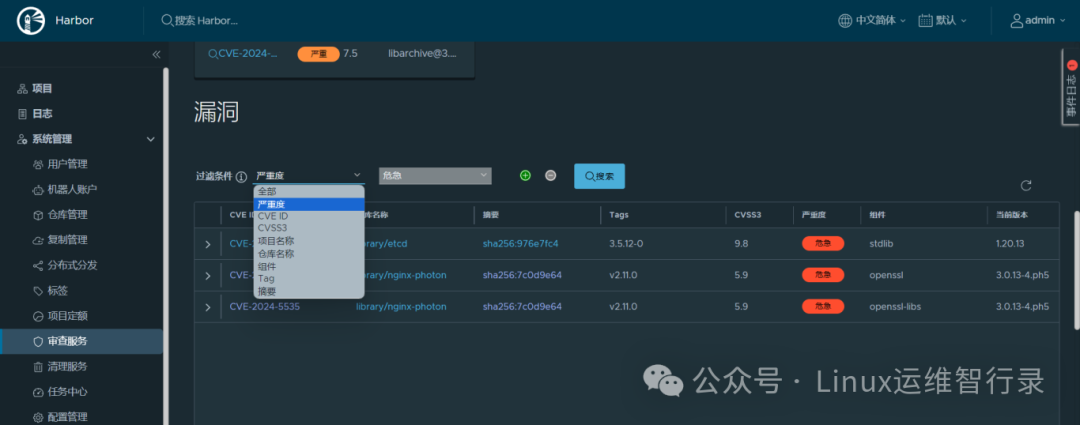Viewport: 1080px width, 425px height.
Task: Click the 用户管理 users icon
Action: [38, 165]
